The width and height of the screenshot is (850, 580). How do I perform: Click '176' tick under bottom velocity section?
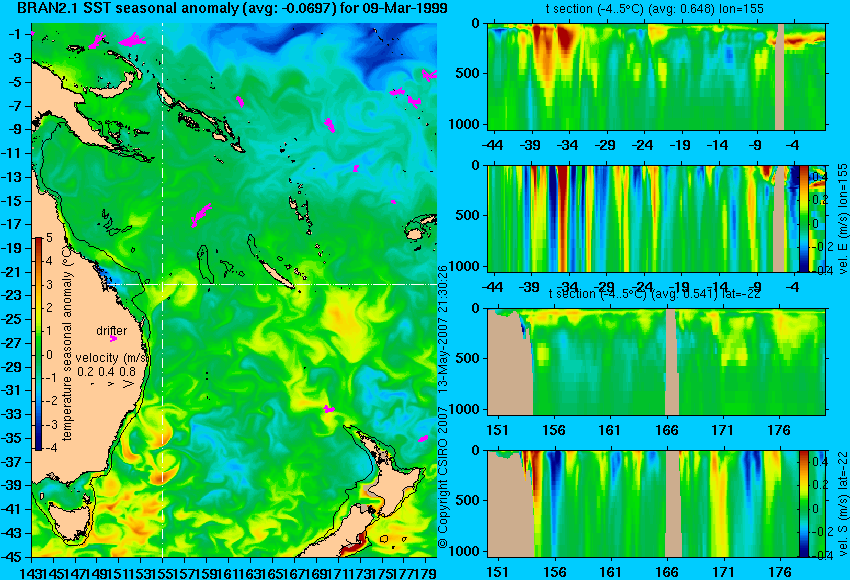tap(779, 572)
